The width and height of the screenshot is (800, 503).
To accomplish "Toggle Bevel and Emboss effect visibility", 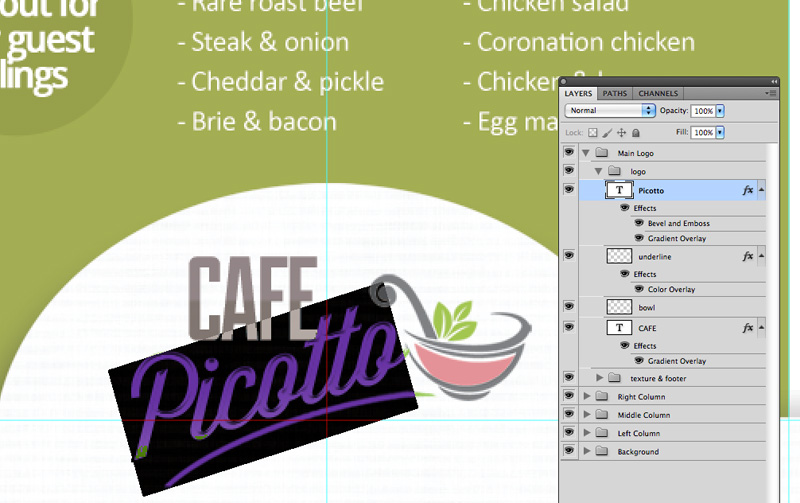I will [x=639, y=223].
